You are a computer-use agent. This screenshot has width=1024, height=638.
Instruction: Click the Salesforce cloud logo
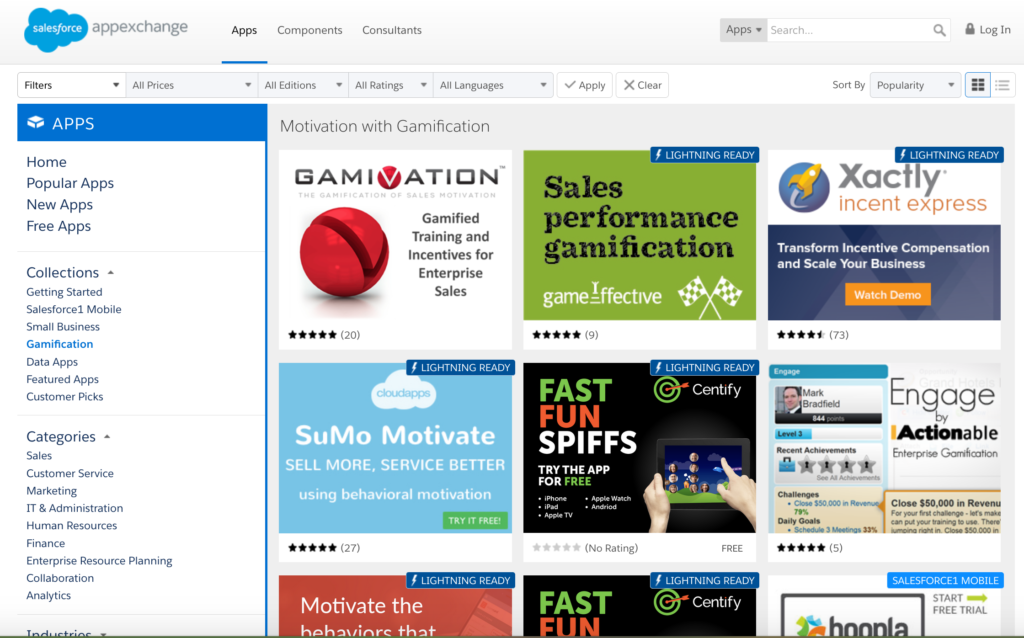tap(56, 30)
